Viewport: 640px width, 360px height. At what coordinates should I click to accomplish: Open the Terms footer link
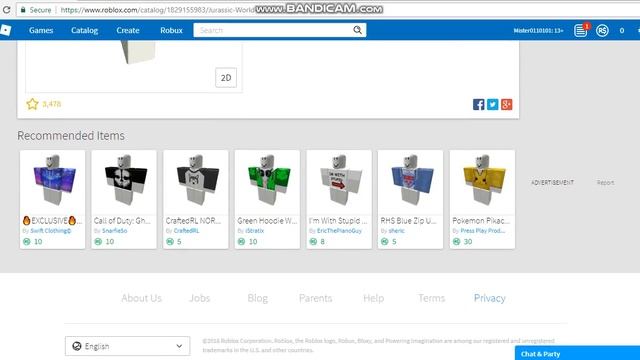[431, 298]
